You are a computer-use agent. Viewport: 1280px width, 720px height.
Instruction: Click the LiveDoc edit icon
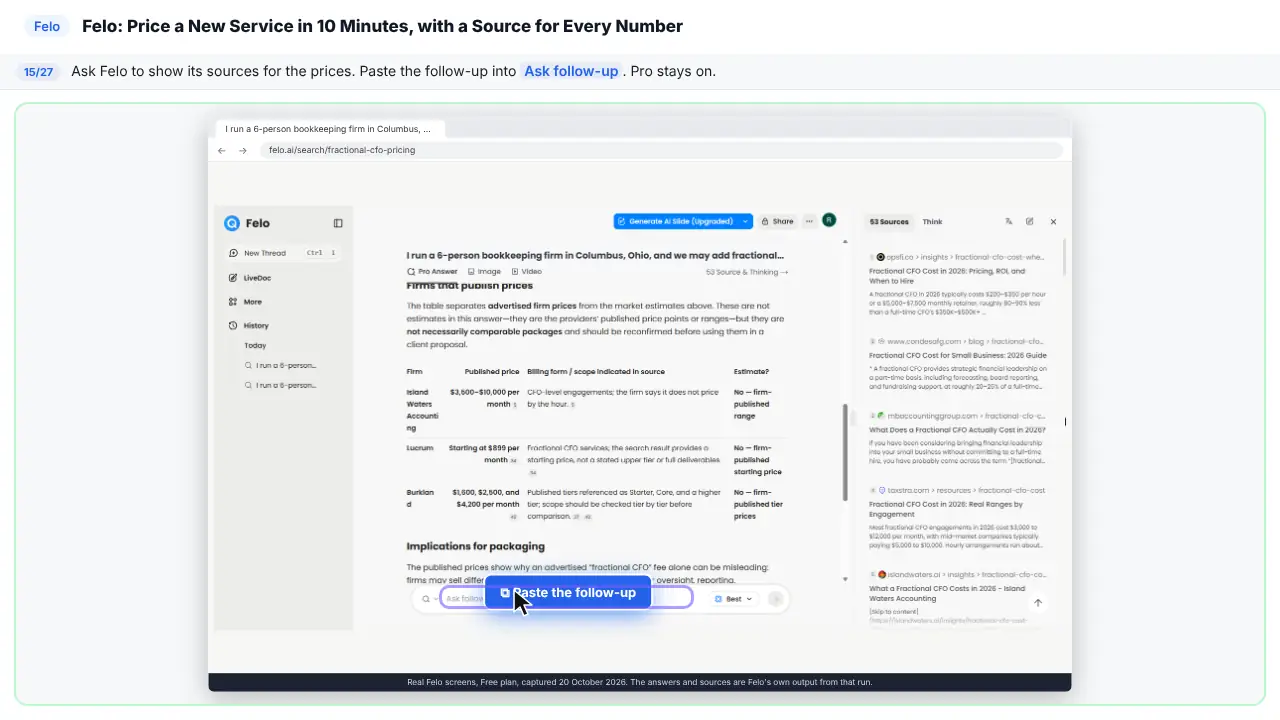233,278
